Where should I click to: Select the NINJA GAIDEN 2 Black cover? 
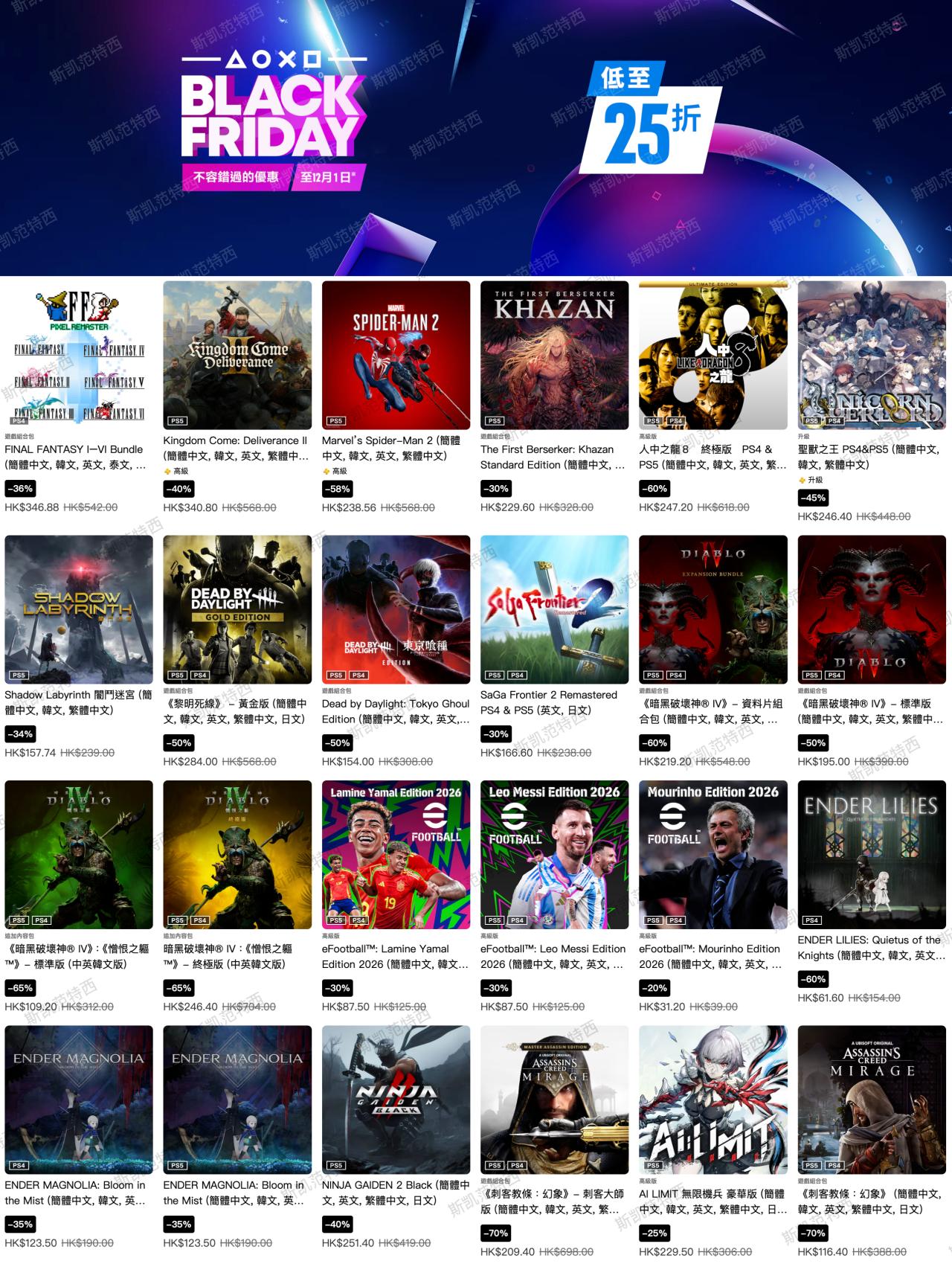coord(396,1100)
